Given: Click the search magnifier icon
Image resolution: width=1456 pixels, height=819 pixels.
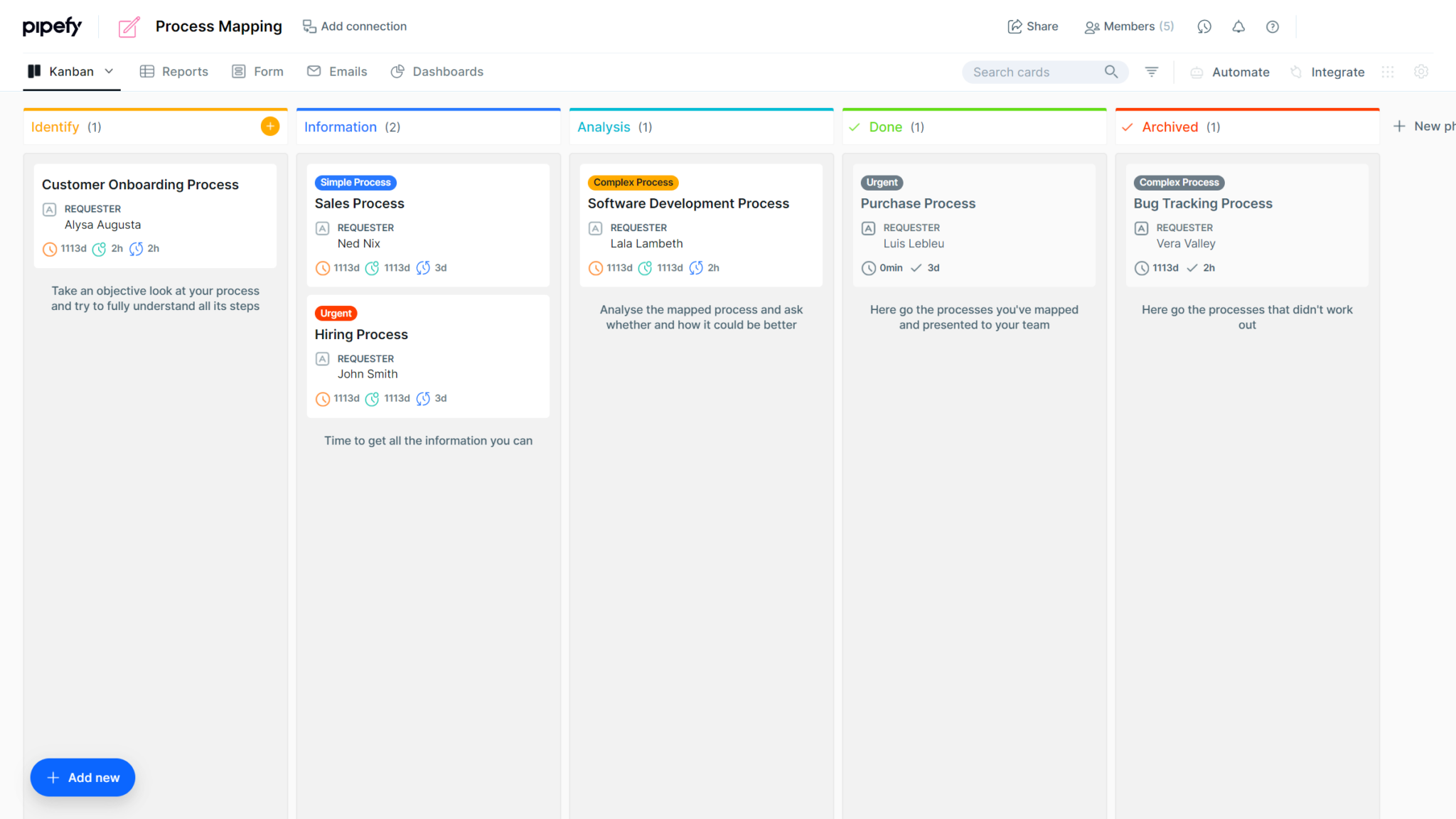Looking at the screenshot, I should click(1110, 72).
